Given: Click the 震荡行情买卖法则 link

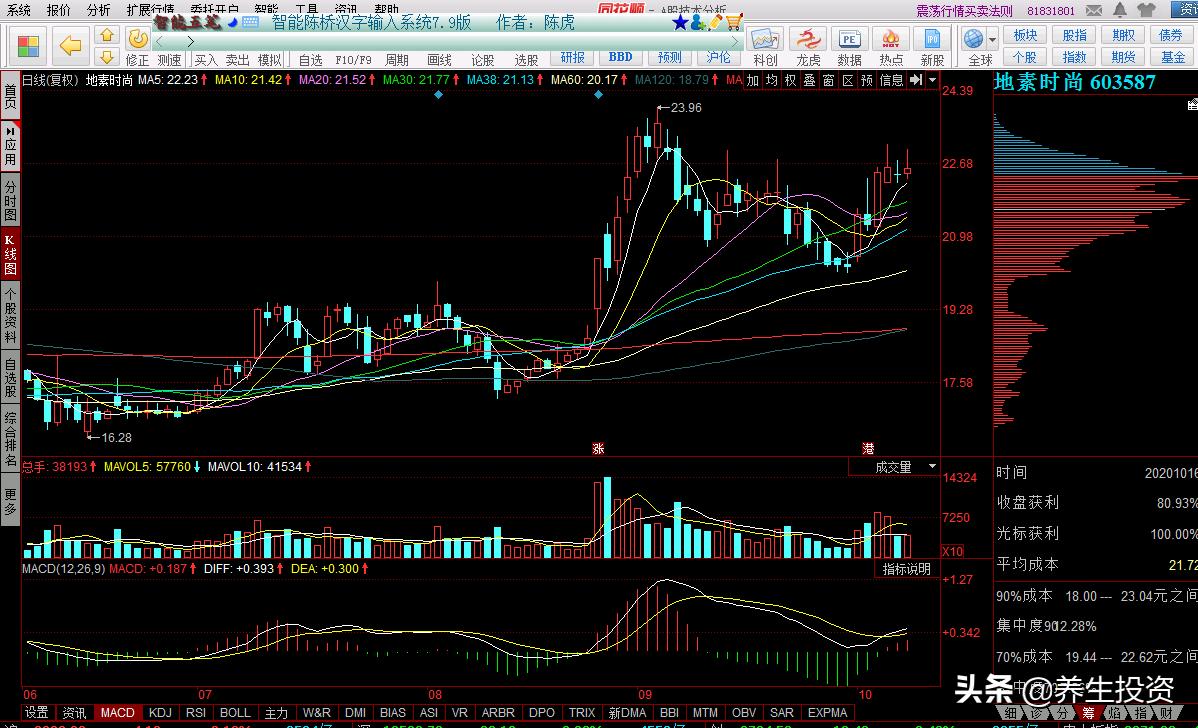Looking at the screenshot, I should 965,11.
